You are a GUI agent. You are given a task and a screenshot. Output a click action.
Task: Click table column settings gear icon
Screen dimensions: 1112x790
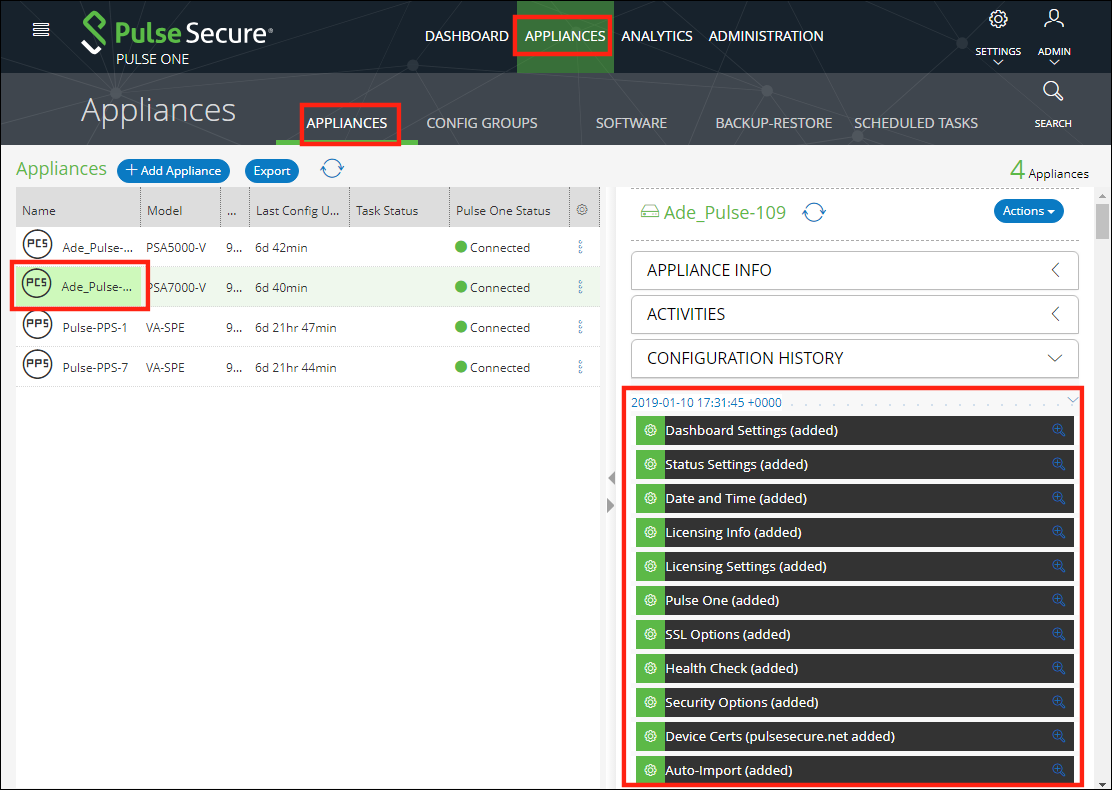(x=582, y=210)
